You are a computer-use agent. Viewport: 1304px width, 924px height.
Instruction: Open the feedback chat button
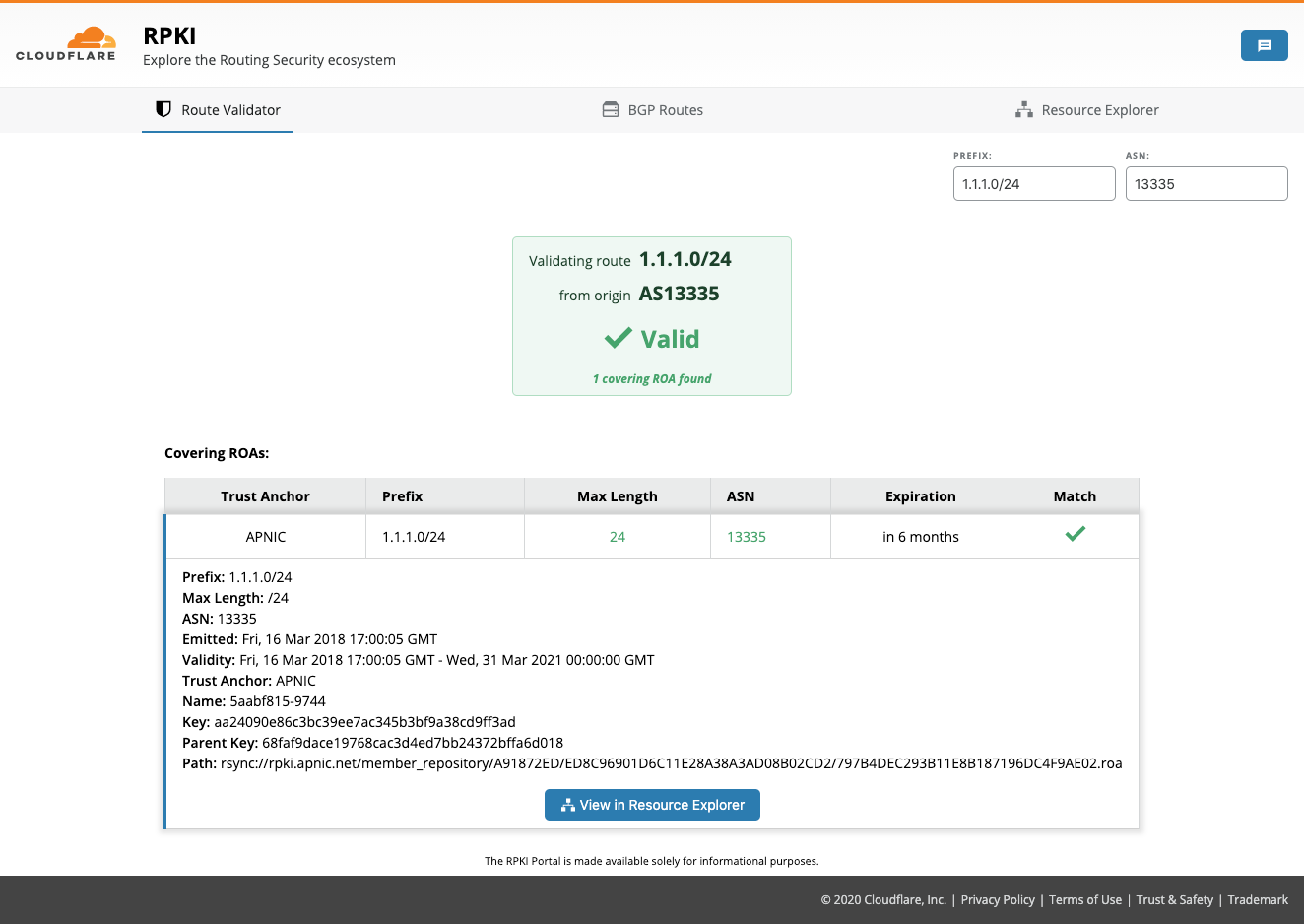pos(1264,45)
